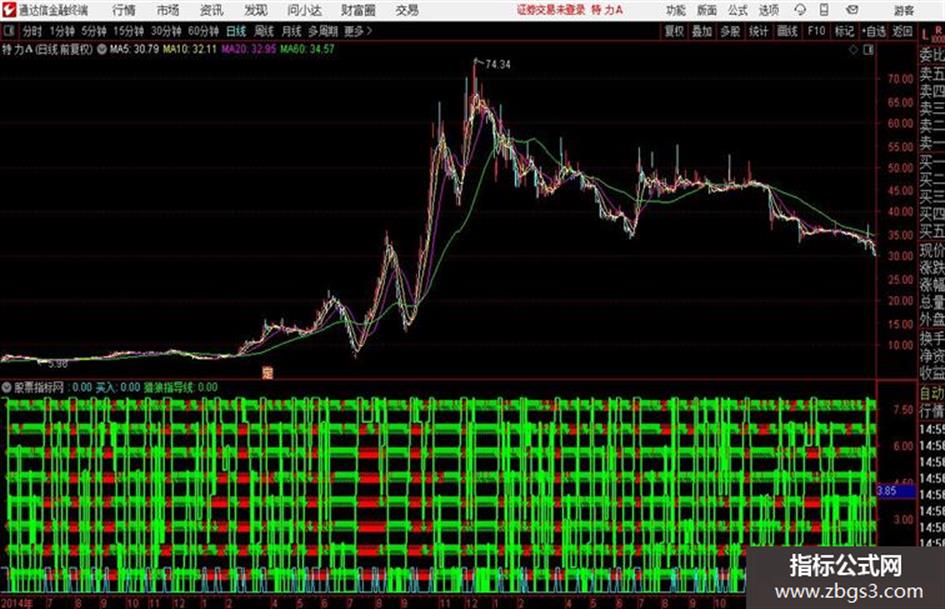Open the 发现 menu
Screen dimensions: 945x609
click(256, 10)
